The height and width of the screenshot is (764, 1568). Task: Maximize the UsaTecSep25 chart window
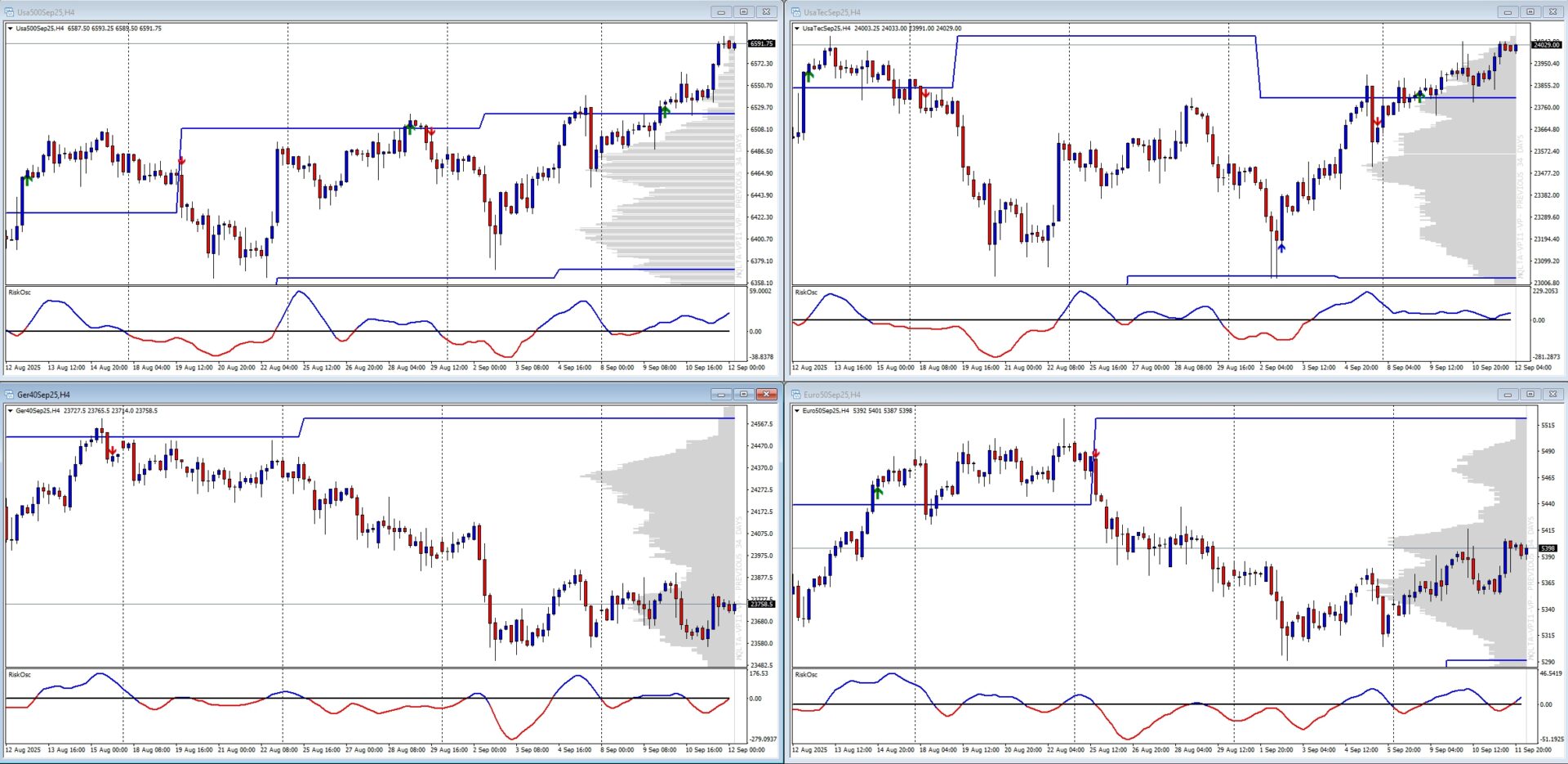(1530, 12)
